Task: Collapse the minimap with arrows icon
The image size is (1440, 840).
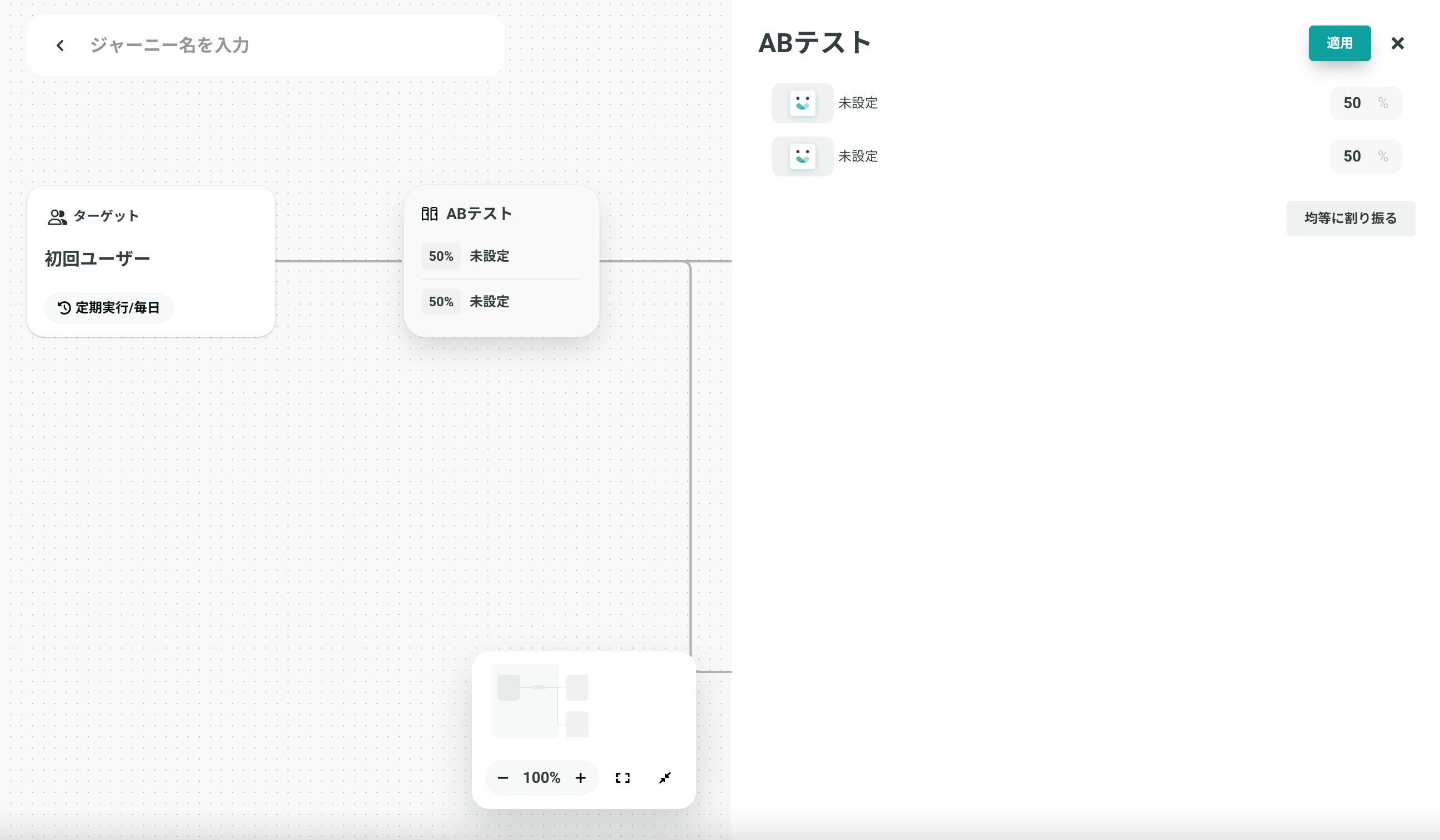Action: [665, 778]
